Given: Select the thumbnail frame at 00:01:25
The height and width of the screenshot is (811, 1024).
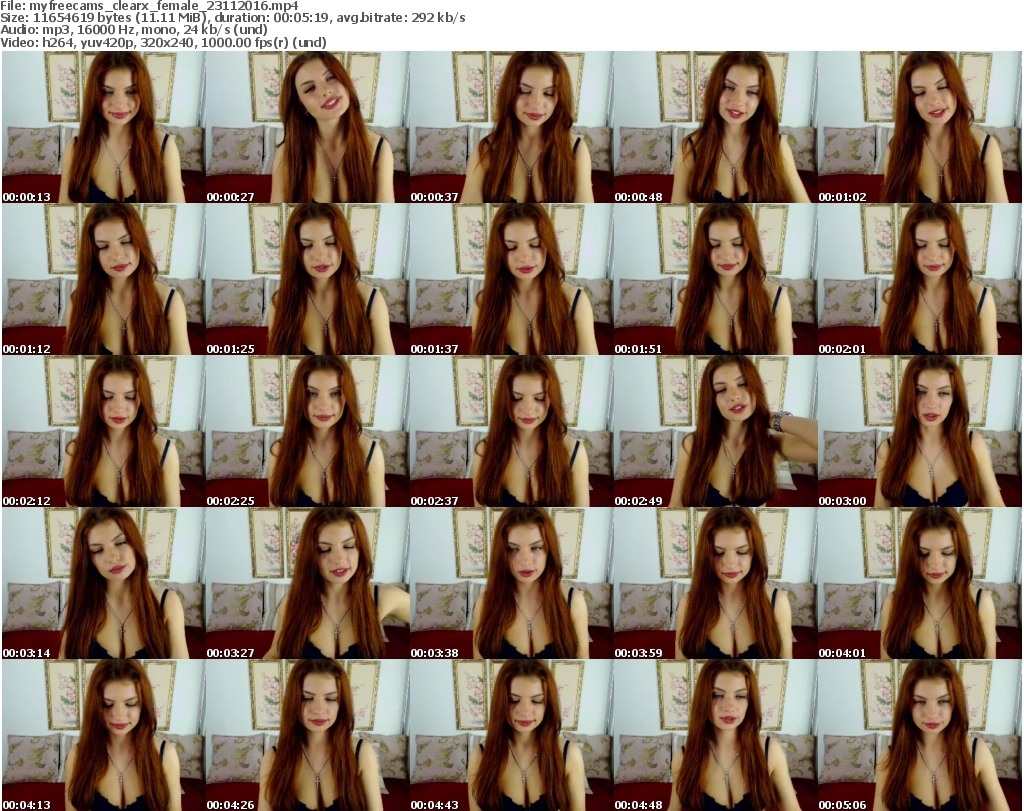Looking at the screenshot, I should click(308, 279).
